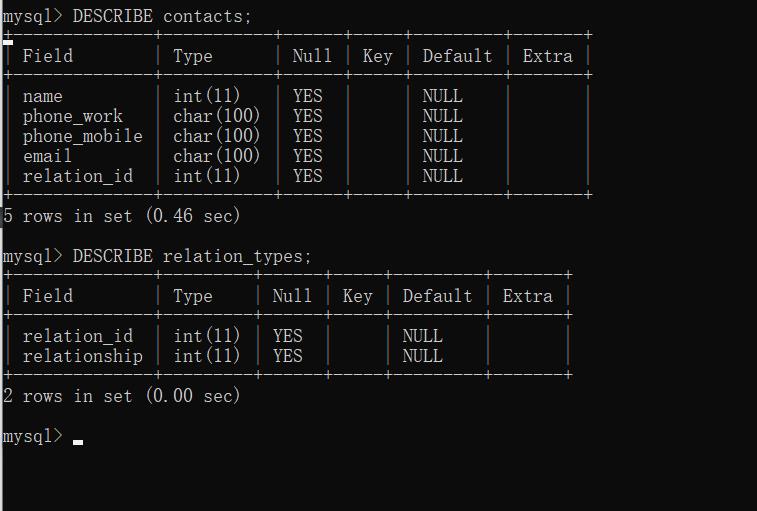Click the 'Key' header of relation_types table
The image size is (757, 511).
[357, 296]
